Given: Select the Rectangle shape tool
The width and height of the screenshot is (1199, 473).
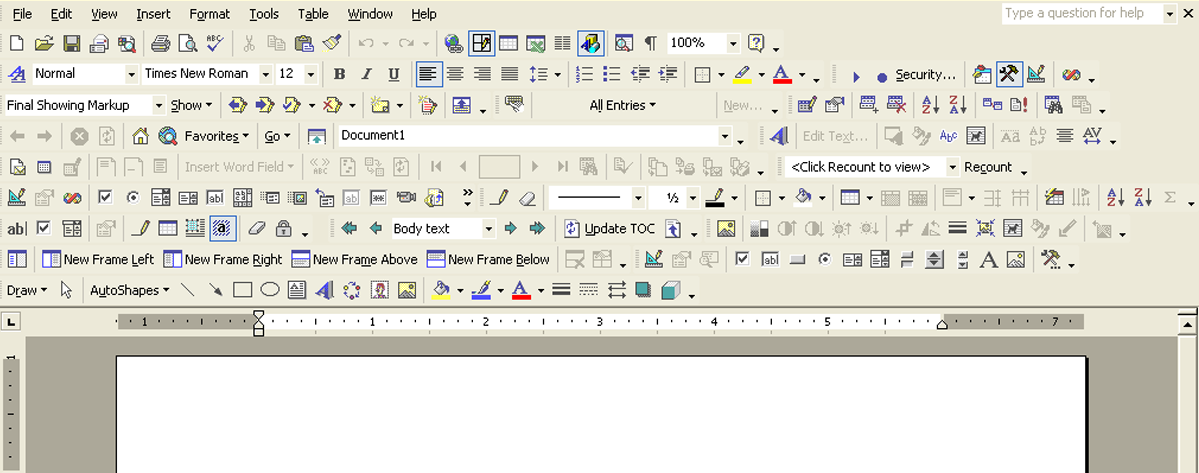Looking at the screenshot, I should [x=242, y=291].
